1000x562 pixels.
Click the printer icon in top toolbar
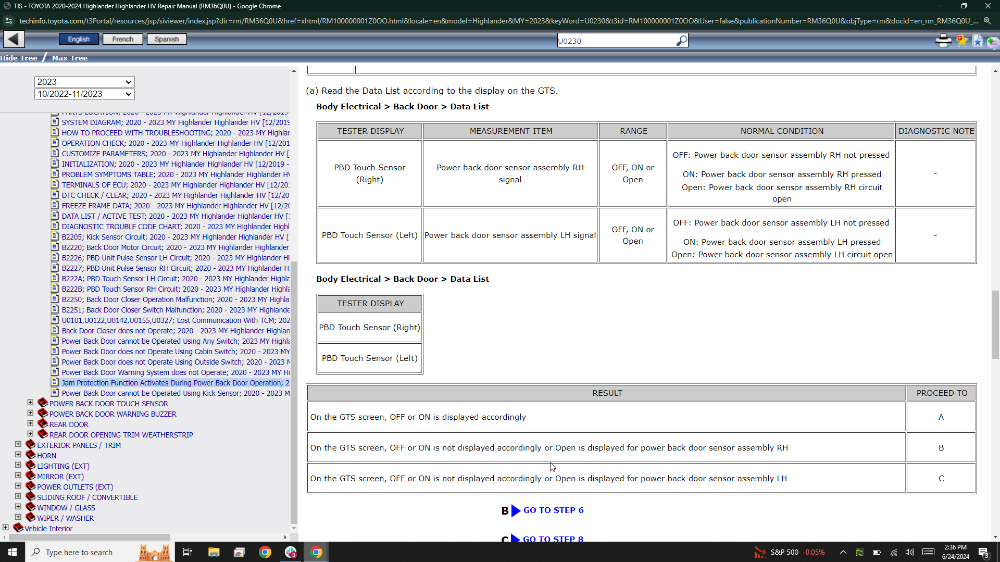(x=943, y=40)
